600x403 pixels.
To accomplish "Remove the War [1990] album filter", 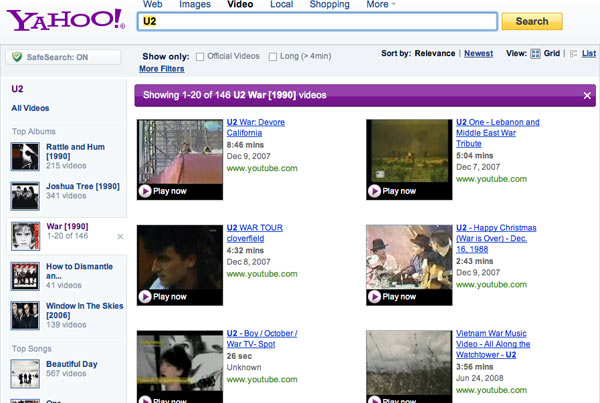I will tap(120, 237).
